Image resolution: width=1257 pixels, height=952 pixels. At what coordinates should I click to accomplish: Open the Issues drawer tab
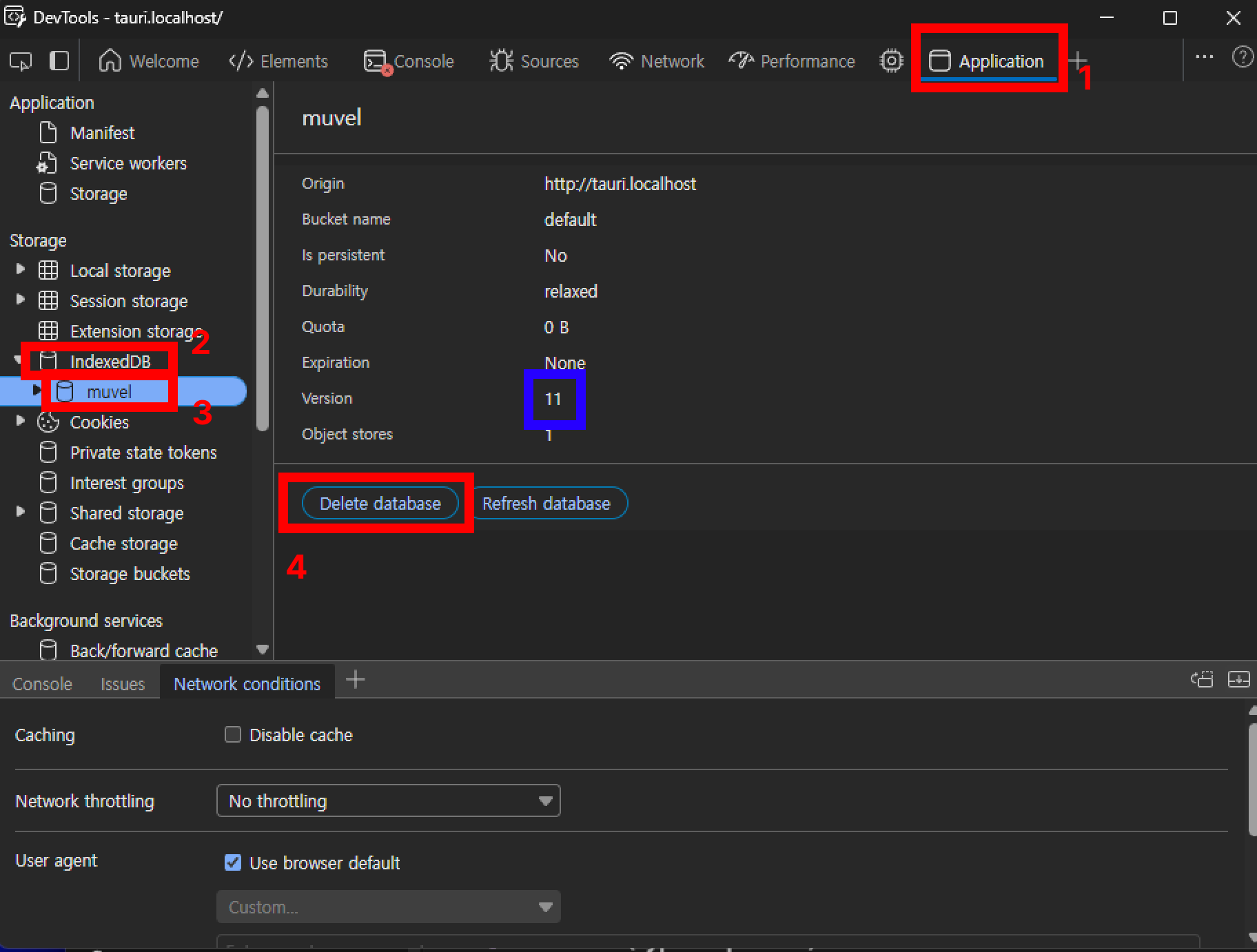122,684
